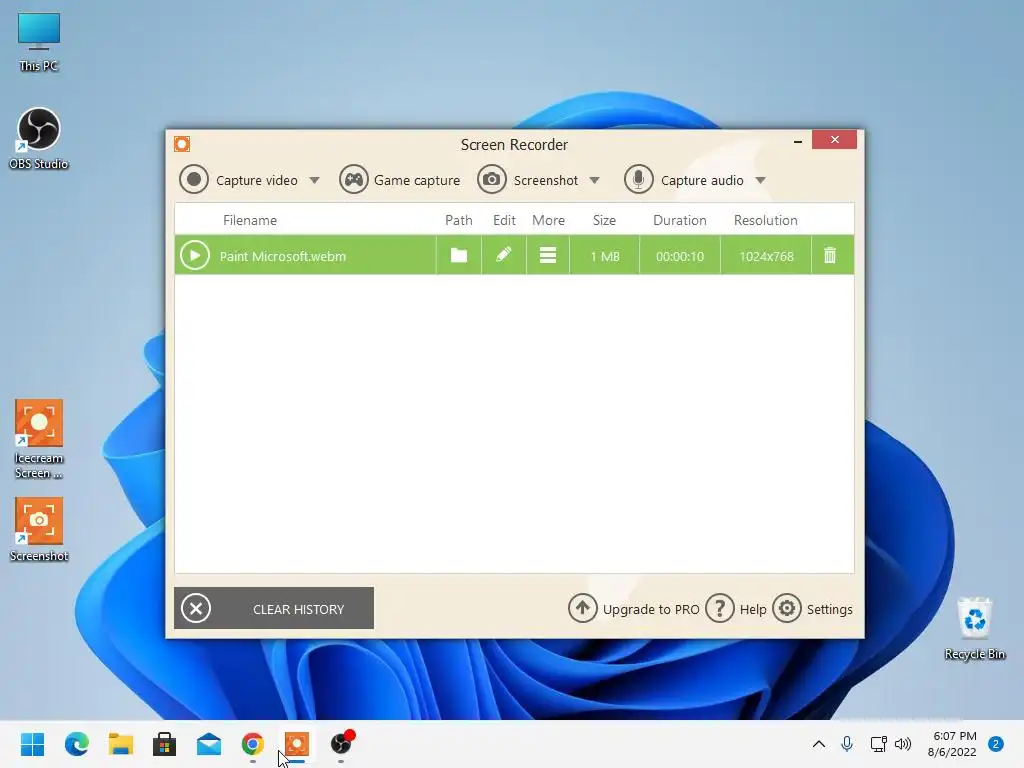Click the Edit column header
1024x768 pixels.
(x=504, y=220)
